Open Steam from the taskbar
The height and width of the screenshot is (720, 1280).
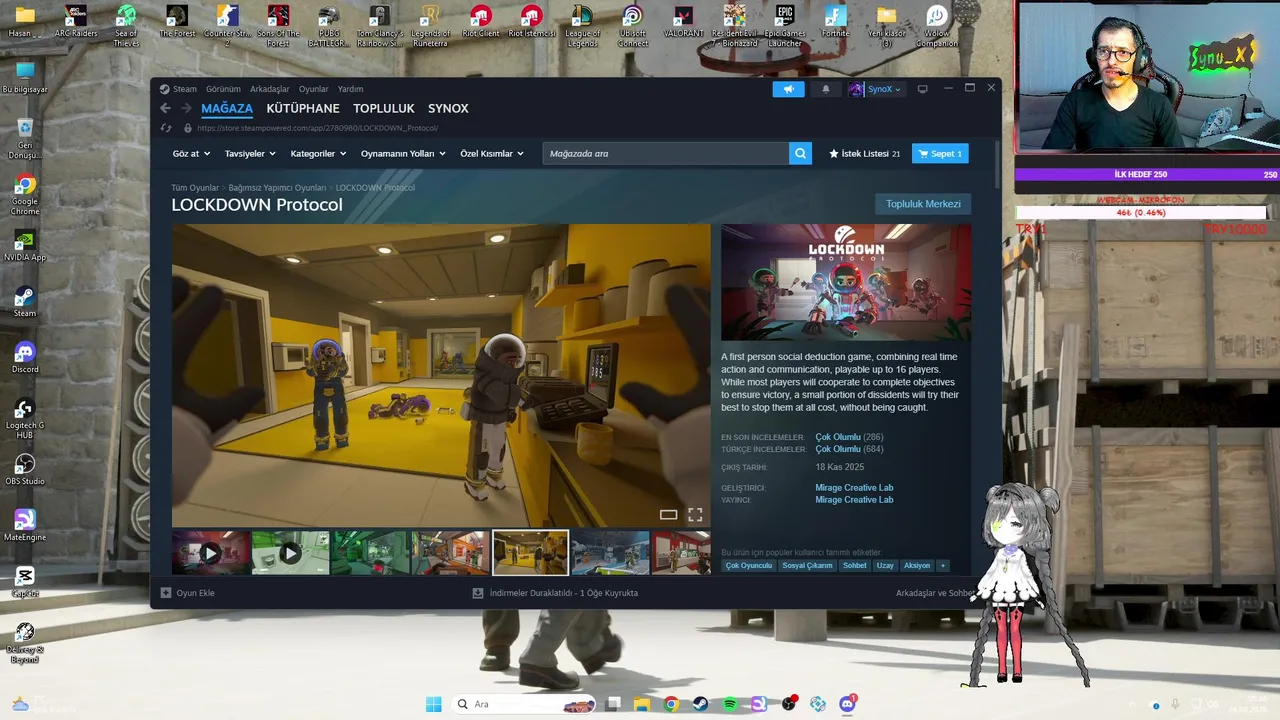[701, 704]
